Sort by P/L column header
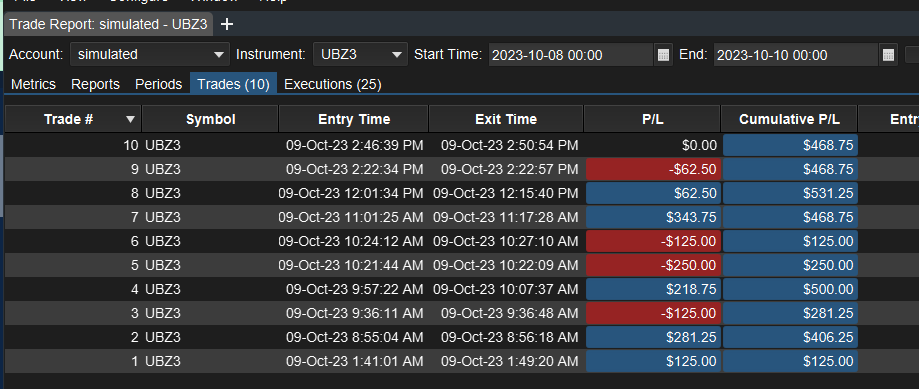 click(652, 120)
